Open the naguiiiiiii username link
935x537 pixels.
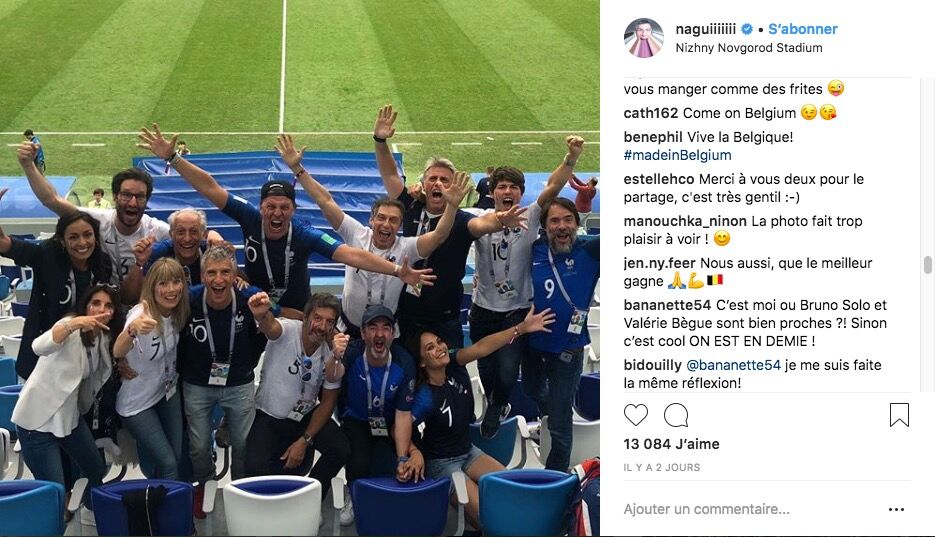[x=705, y=29]
